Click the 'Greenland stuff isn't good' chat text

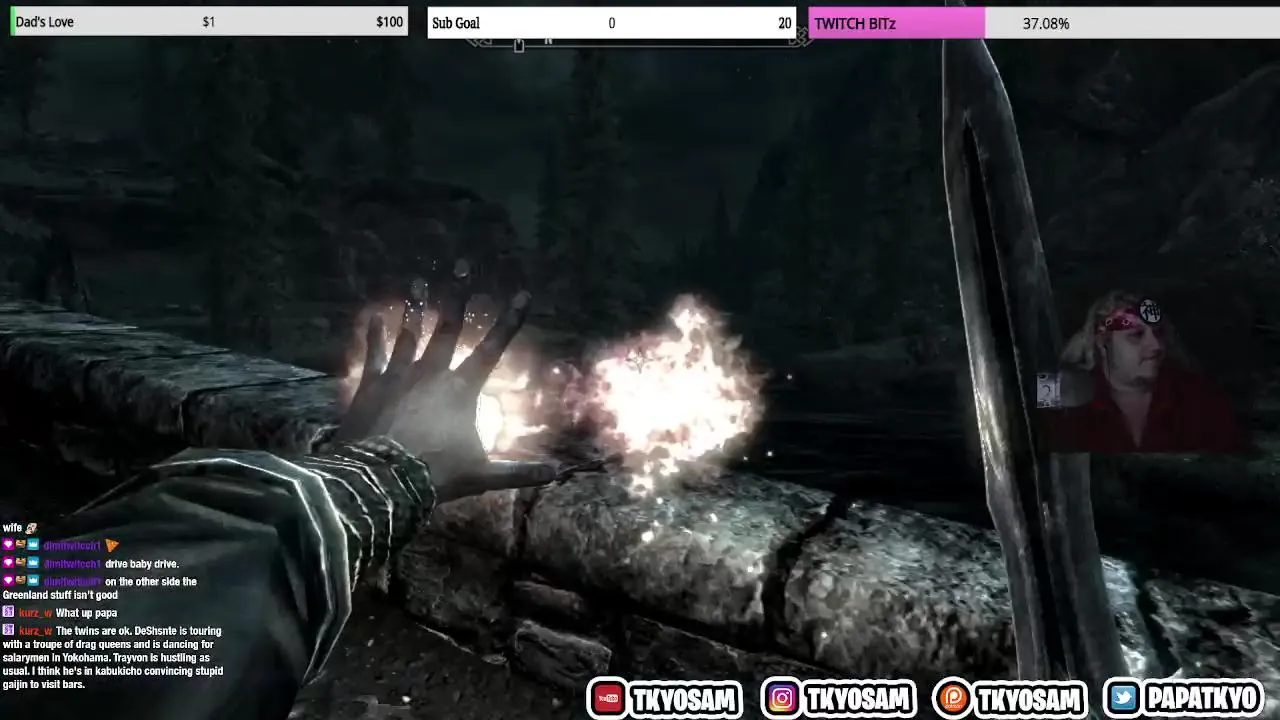[x=60, y=595]
